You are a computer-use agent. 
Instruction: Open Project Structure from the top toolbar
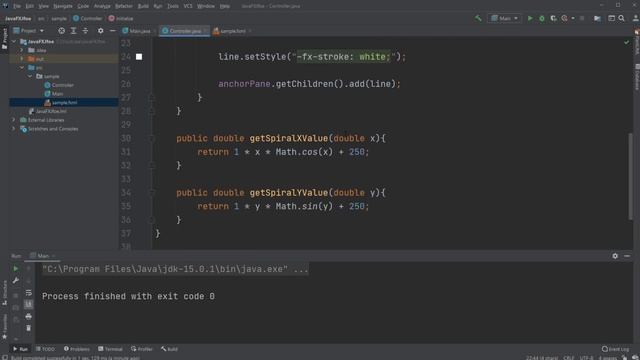[x=597, y=18]
